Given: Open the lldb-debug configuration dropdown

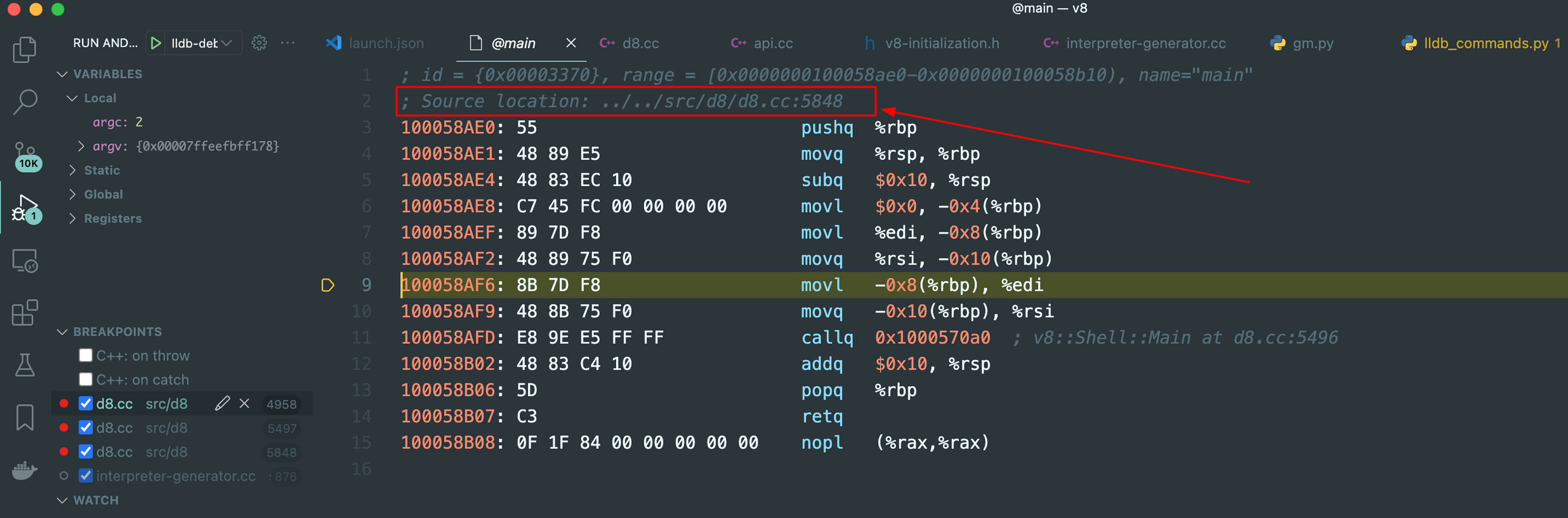Looking at the screenshot, I should [x=202, y=43].
